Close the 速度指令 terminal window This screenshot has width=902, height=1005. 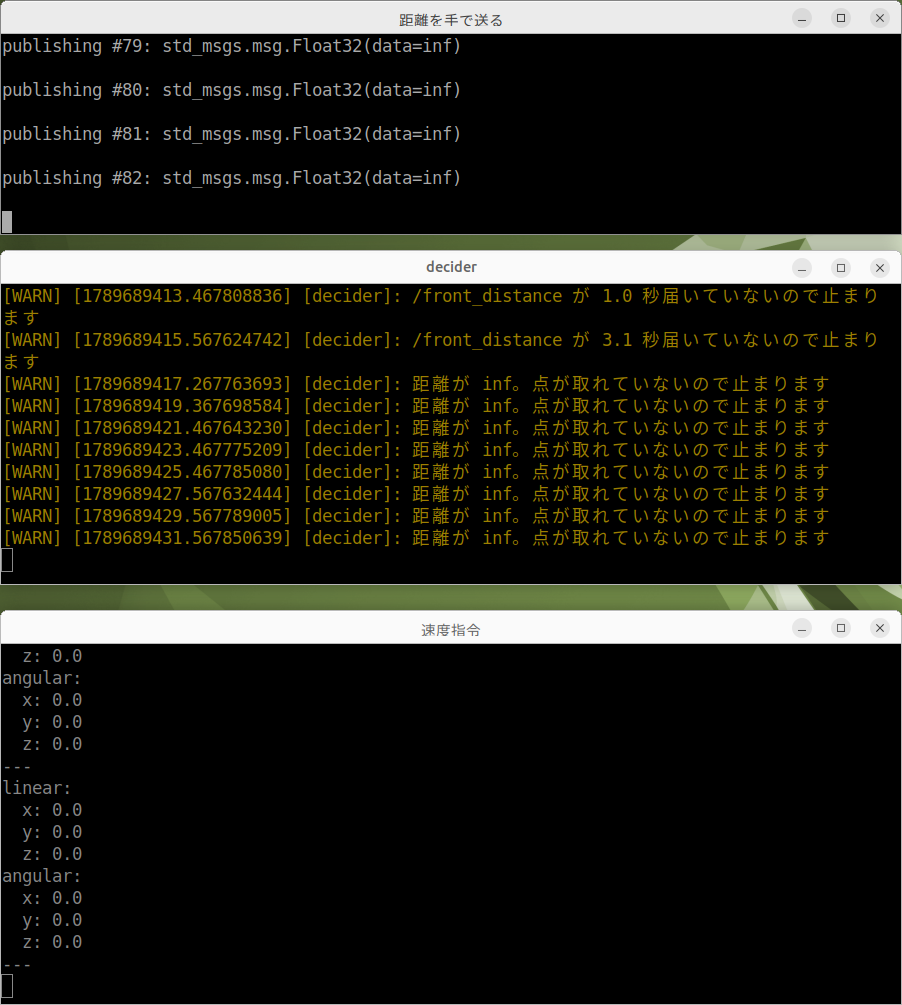click(x=880, y=628)
